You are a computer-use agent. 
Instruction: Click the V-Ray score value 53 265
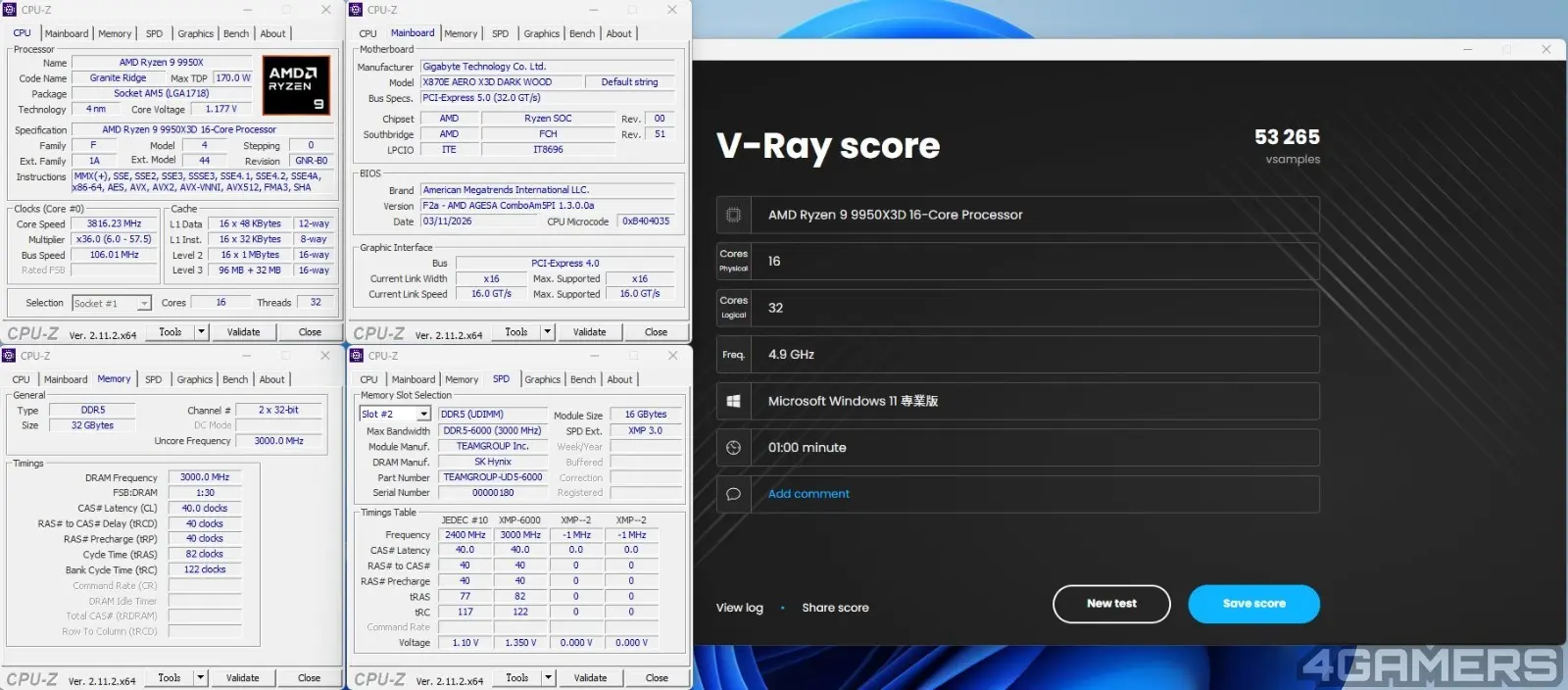tap(1287, 137)
